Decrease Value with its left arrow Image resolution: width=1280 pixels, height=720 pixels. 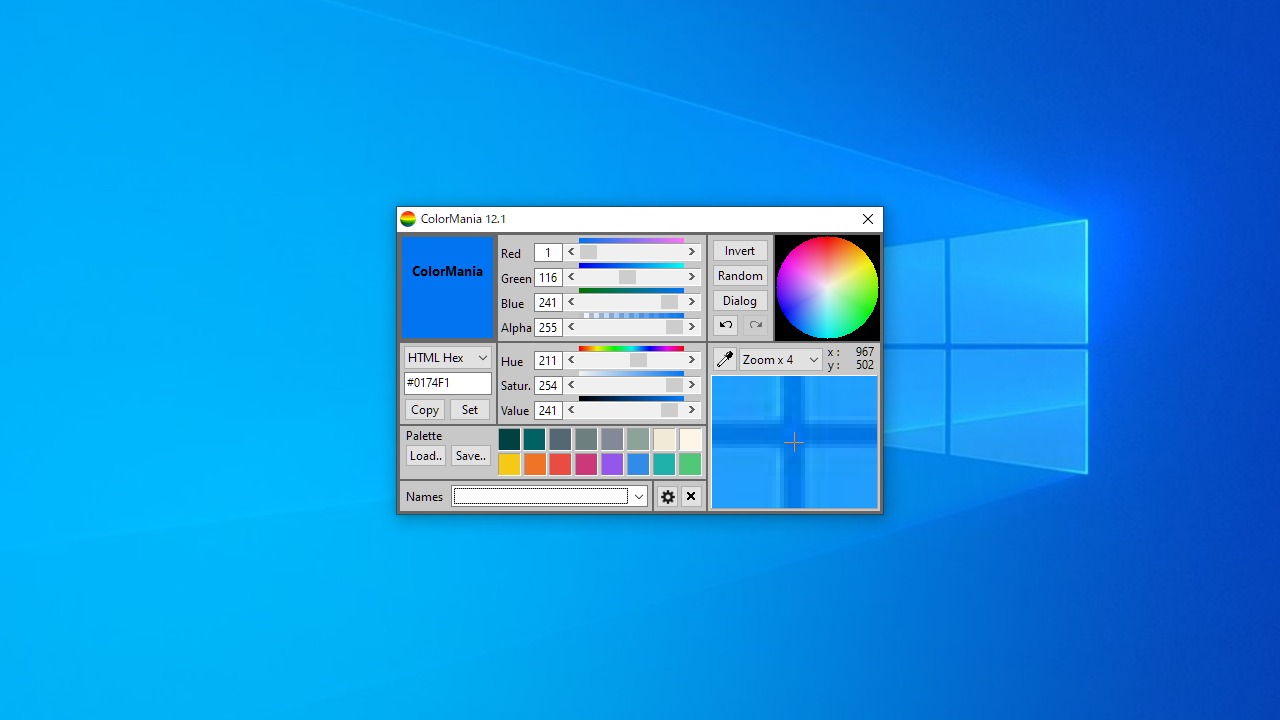pos(571,410)
